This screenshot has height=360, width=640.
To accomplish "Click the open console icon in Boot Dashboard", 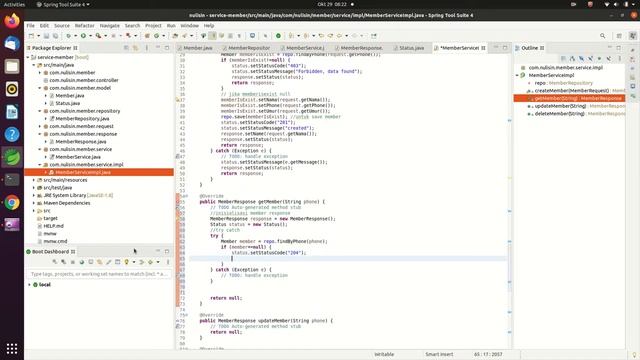I will coord(91,262).
